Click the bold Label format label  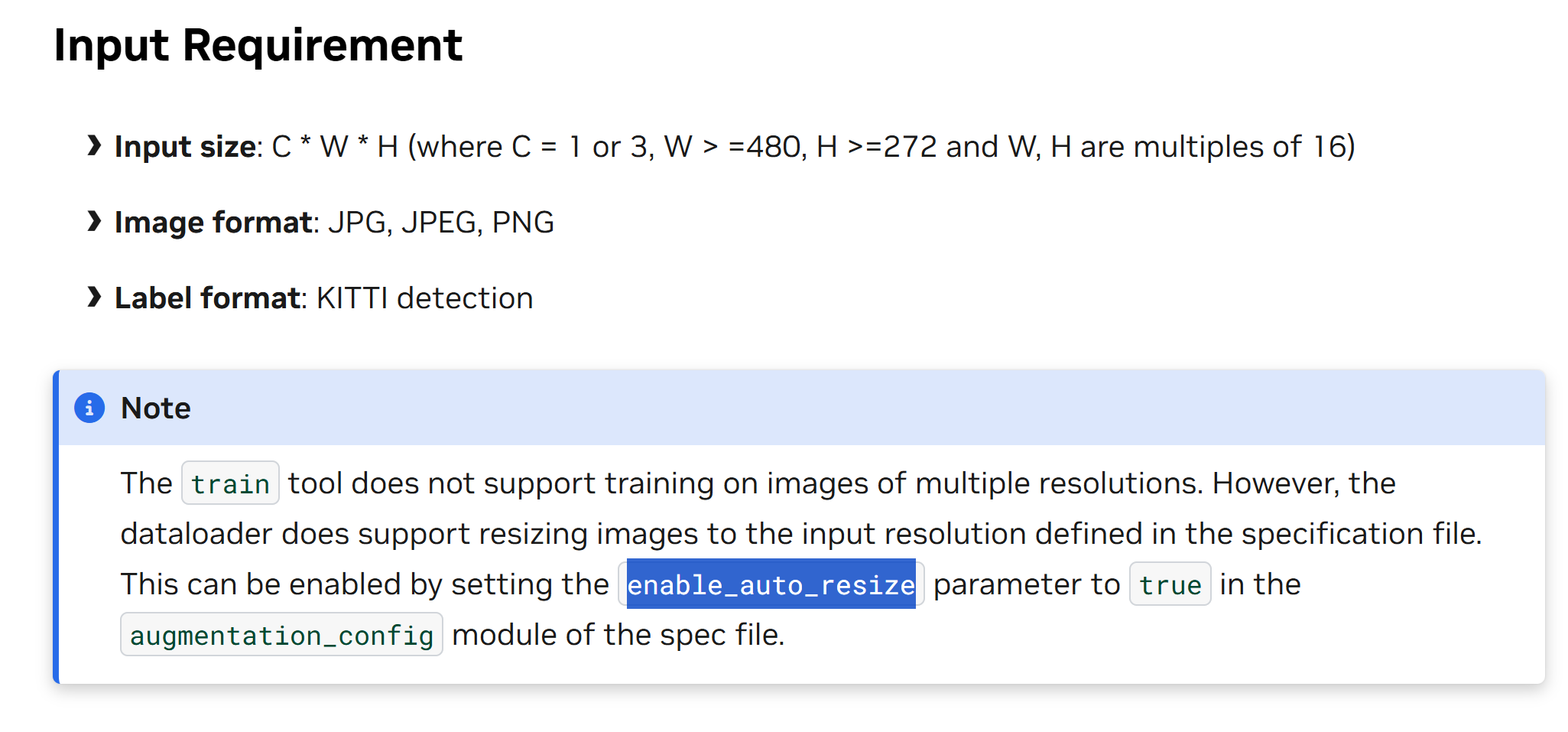207,298
